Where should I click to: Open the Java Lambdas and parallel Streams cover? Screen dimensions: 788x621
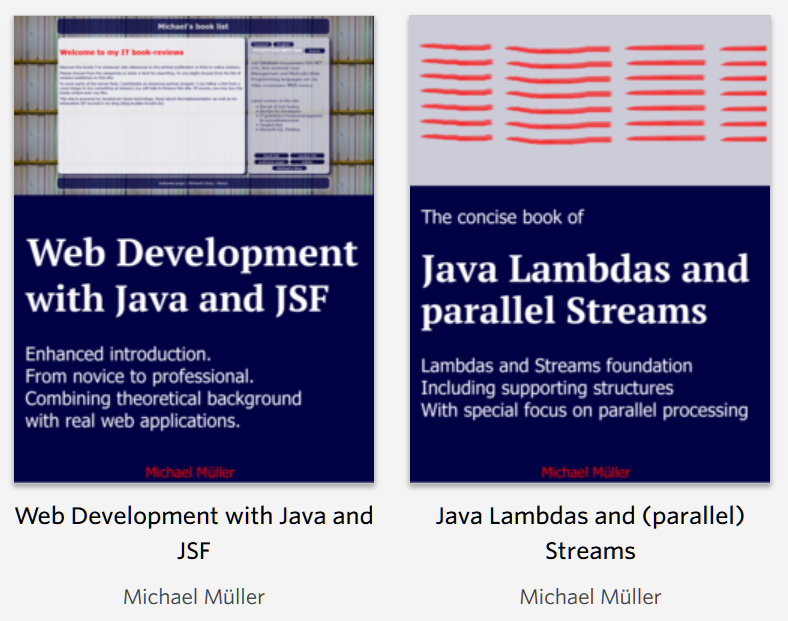pos(590,249)
